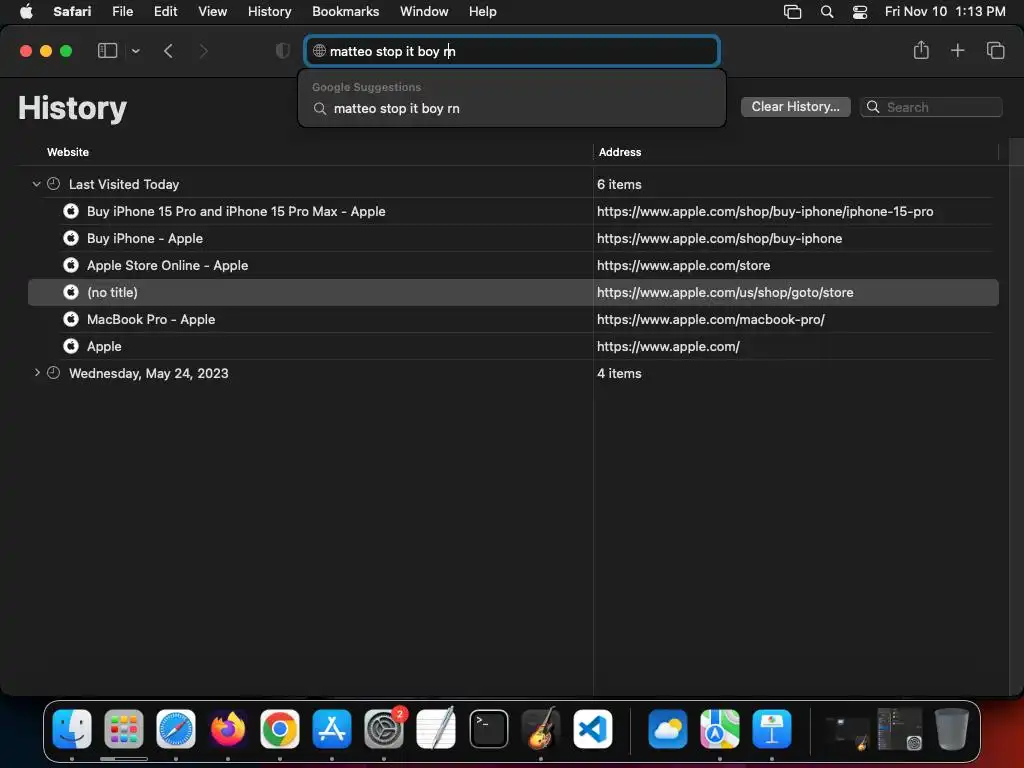The width and height of the screenshot is (1024, 768).
Task: Open TextEdit from the Dock
Action: (436, 728)
